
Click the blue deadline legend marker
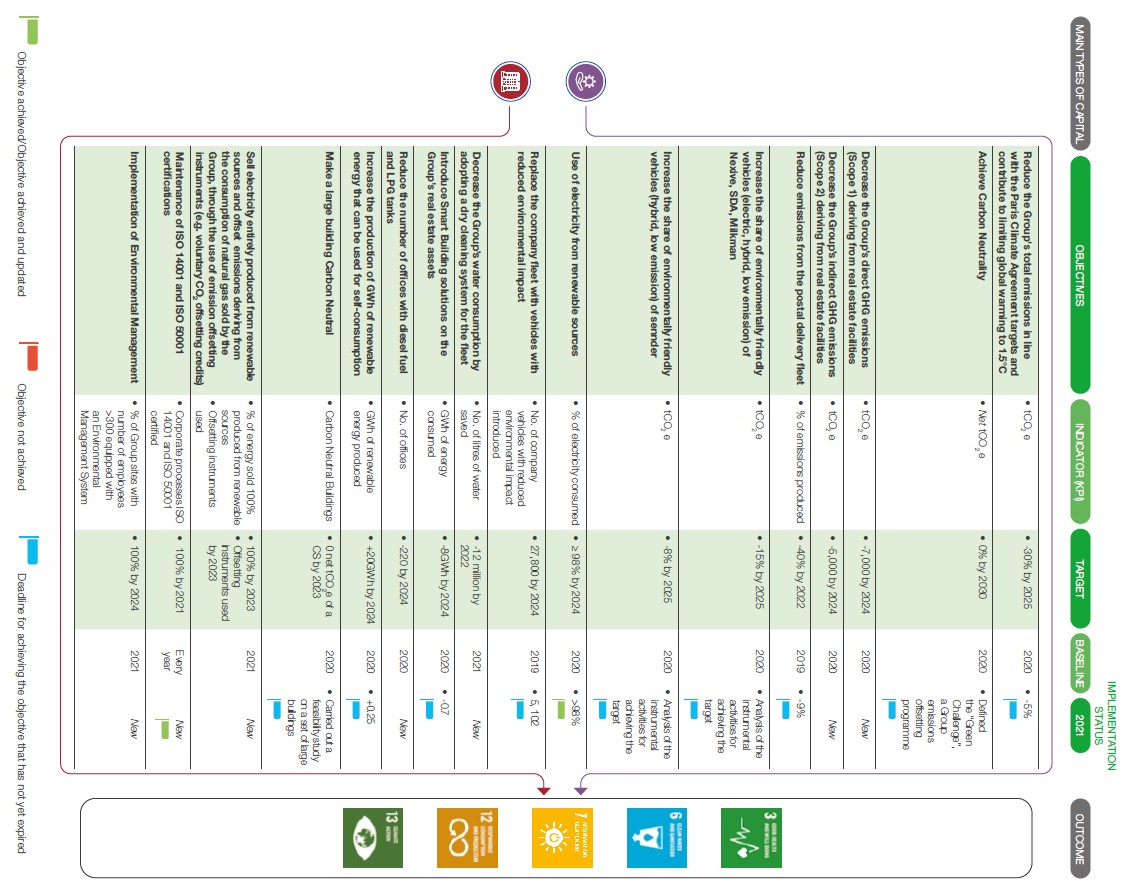coord(31,550)
